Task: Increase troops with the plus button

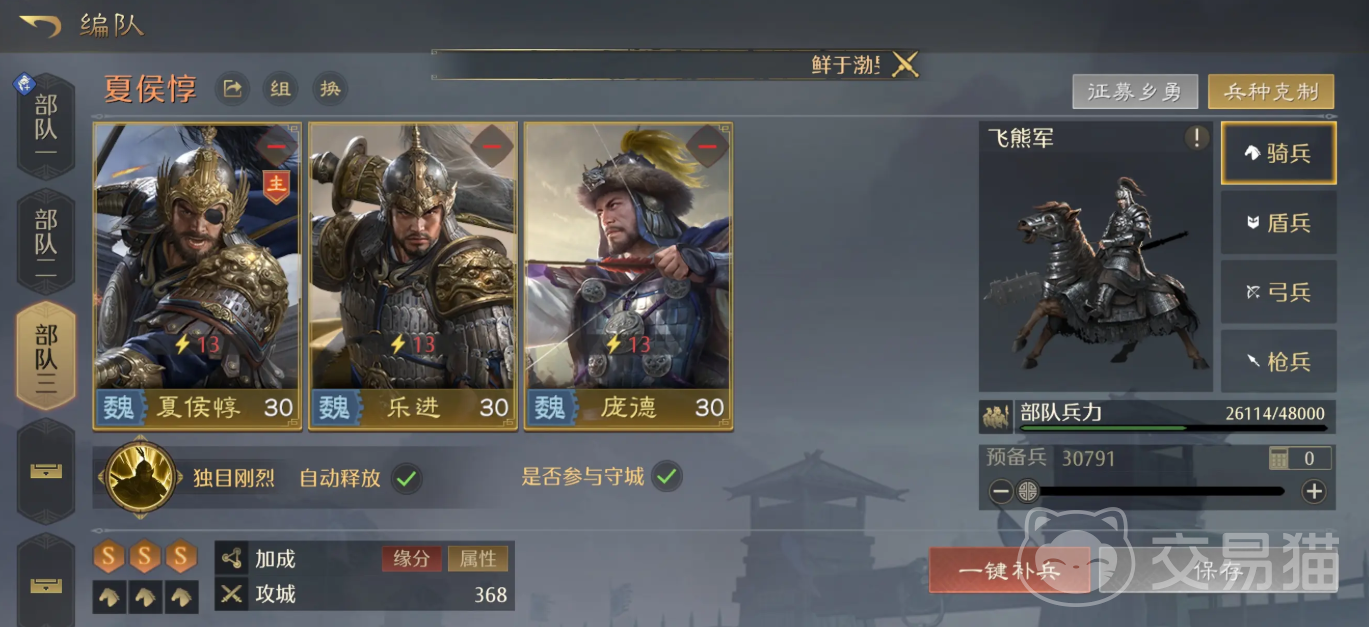Action: click(x=1314, y=491)
